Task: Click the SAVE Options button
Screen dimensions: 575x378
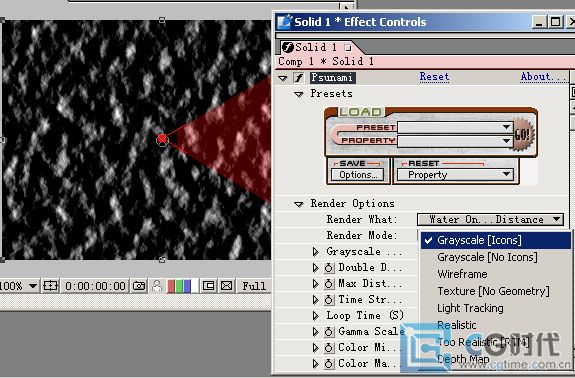Action: (358, 175)
